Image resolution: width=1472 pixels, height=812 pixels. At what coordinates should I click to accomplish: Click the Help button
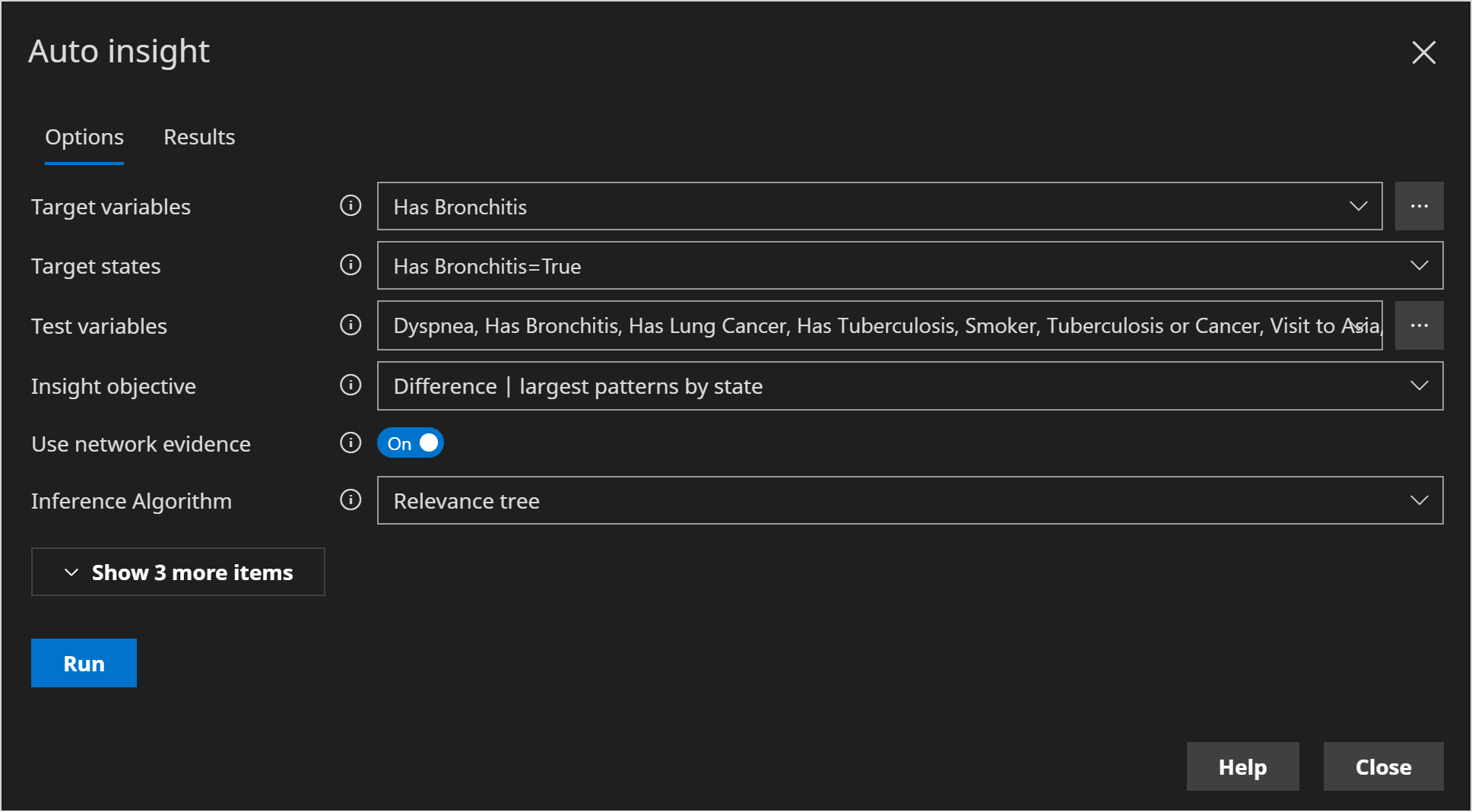click(x=1242, y=766)
